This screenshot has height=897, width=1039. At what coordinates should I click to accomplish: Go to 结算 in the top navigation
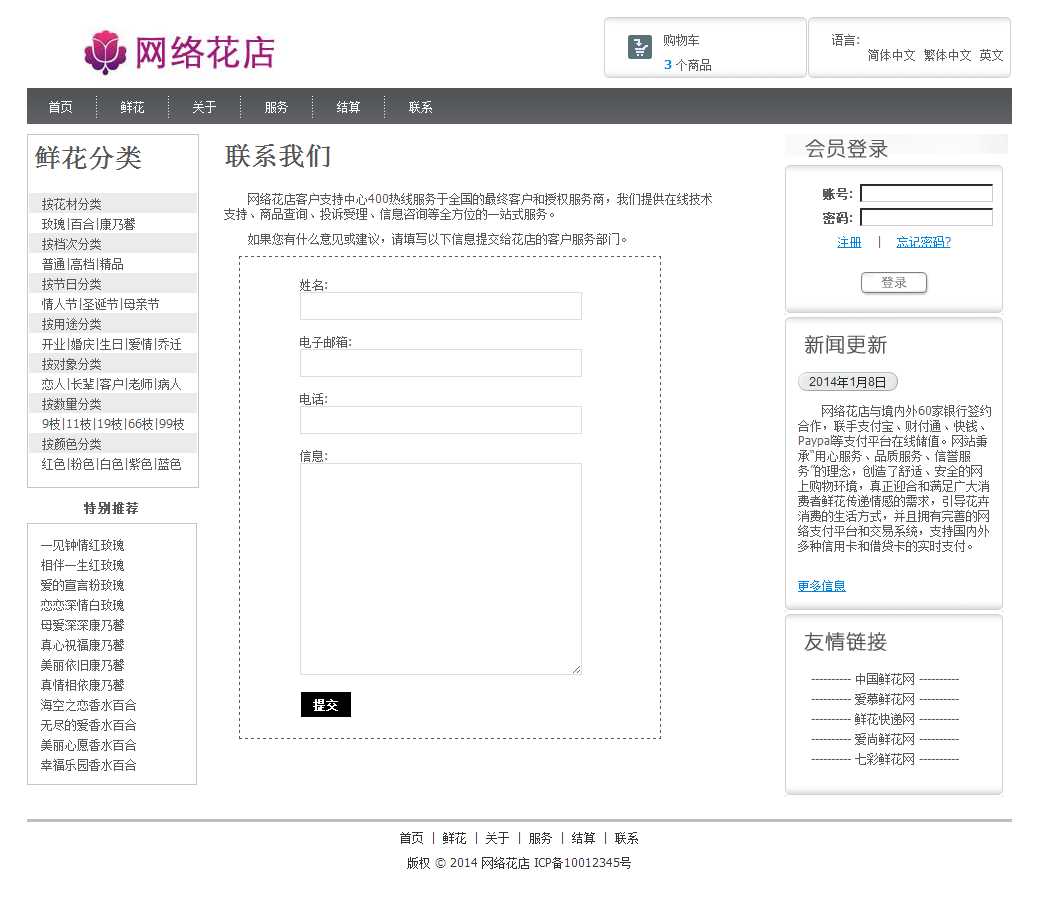[348, 107]
